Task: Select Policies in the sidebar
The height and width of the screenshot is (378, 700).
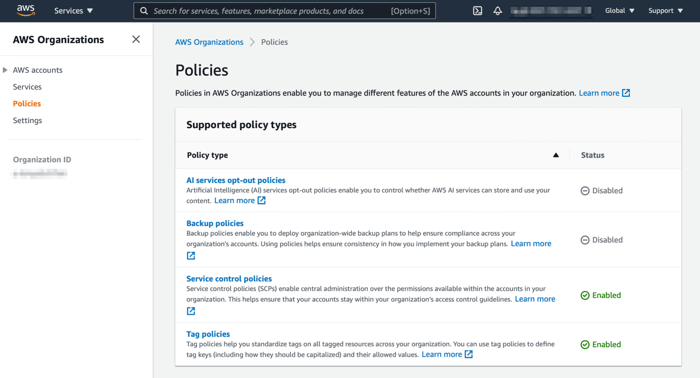Action: 27,104
